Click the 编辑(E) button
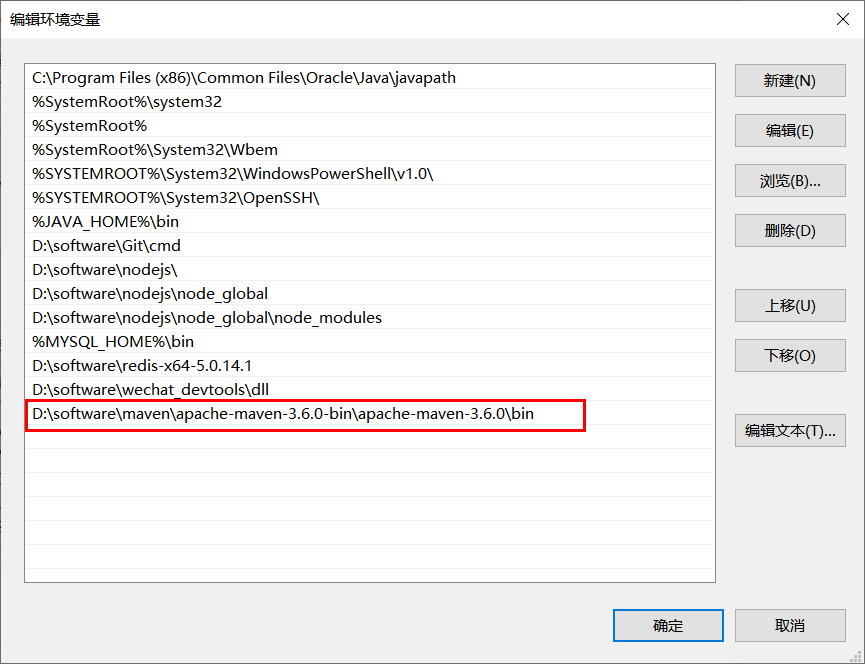865x664 pixels. 790,131
